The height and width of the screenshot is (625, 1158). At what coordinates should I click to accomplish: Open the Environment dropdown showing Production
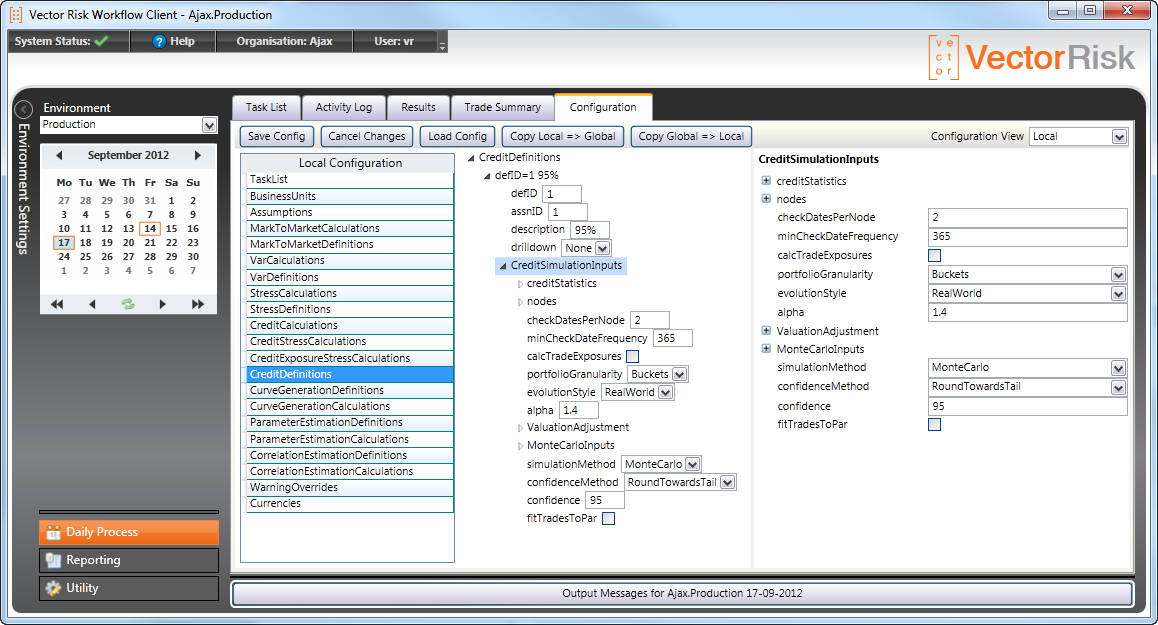click(x=209, y=126)
